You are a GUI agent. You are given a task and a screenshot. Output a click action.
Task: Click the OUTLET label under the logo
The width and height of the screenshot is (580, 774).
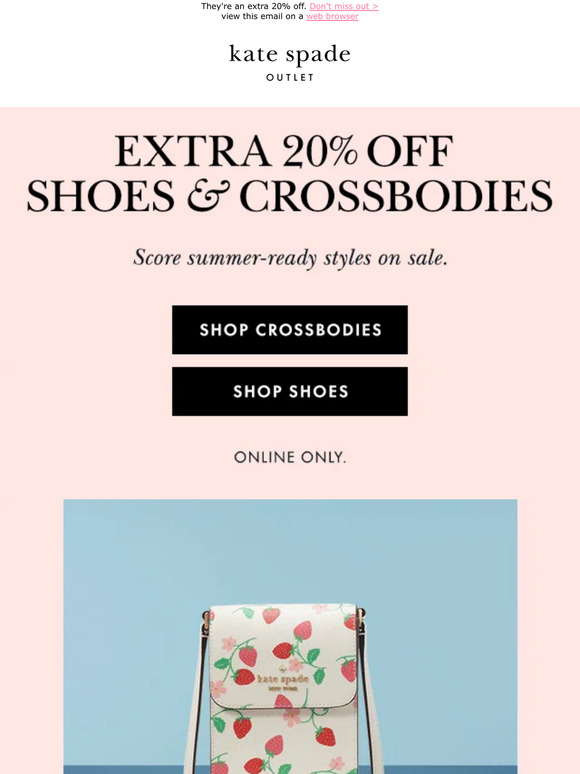[290, 77]
